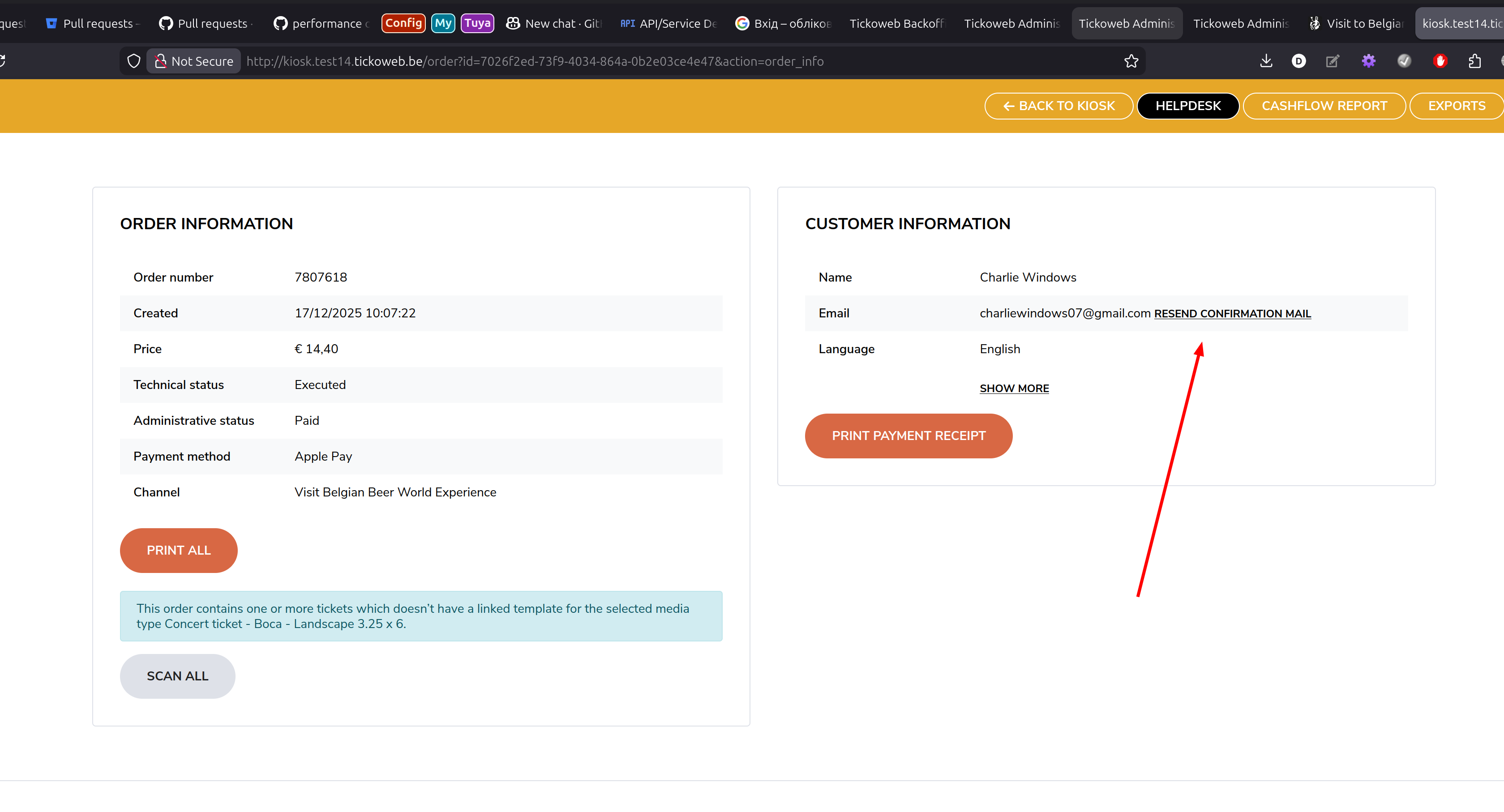This screenshot has width=1504, height=812.
Task: Switch to the Tickoweb Backoffice tab
Action: (896, 23)
